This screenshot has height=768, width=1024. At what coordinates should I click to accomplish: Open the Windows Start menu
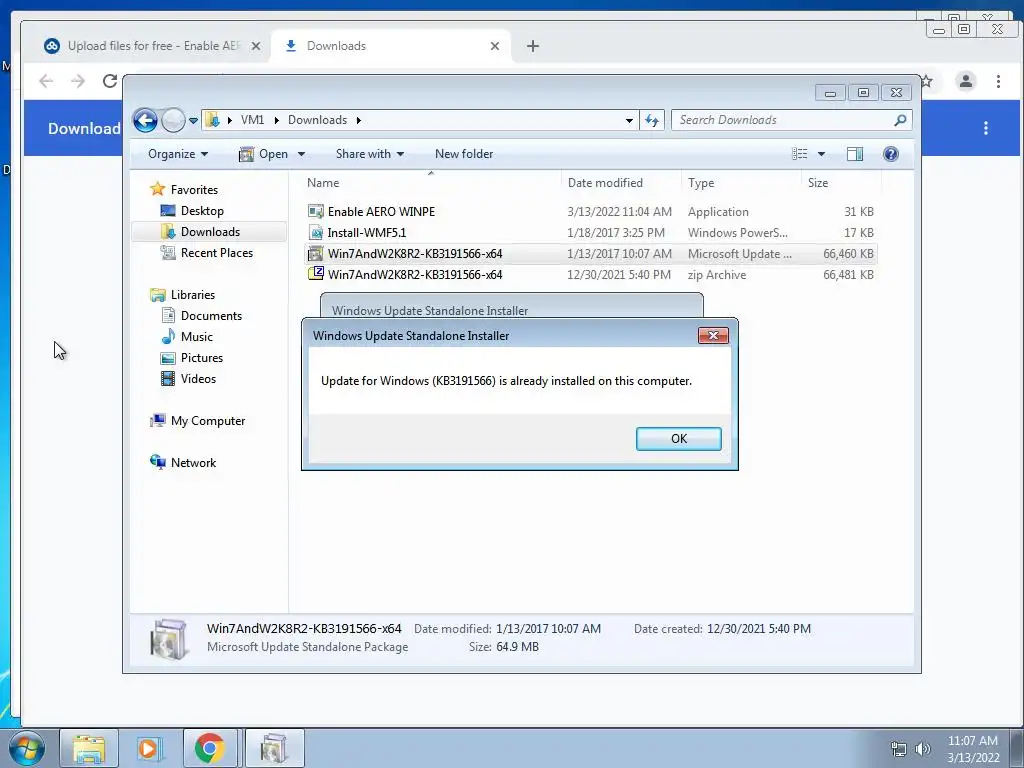[27, 748]
